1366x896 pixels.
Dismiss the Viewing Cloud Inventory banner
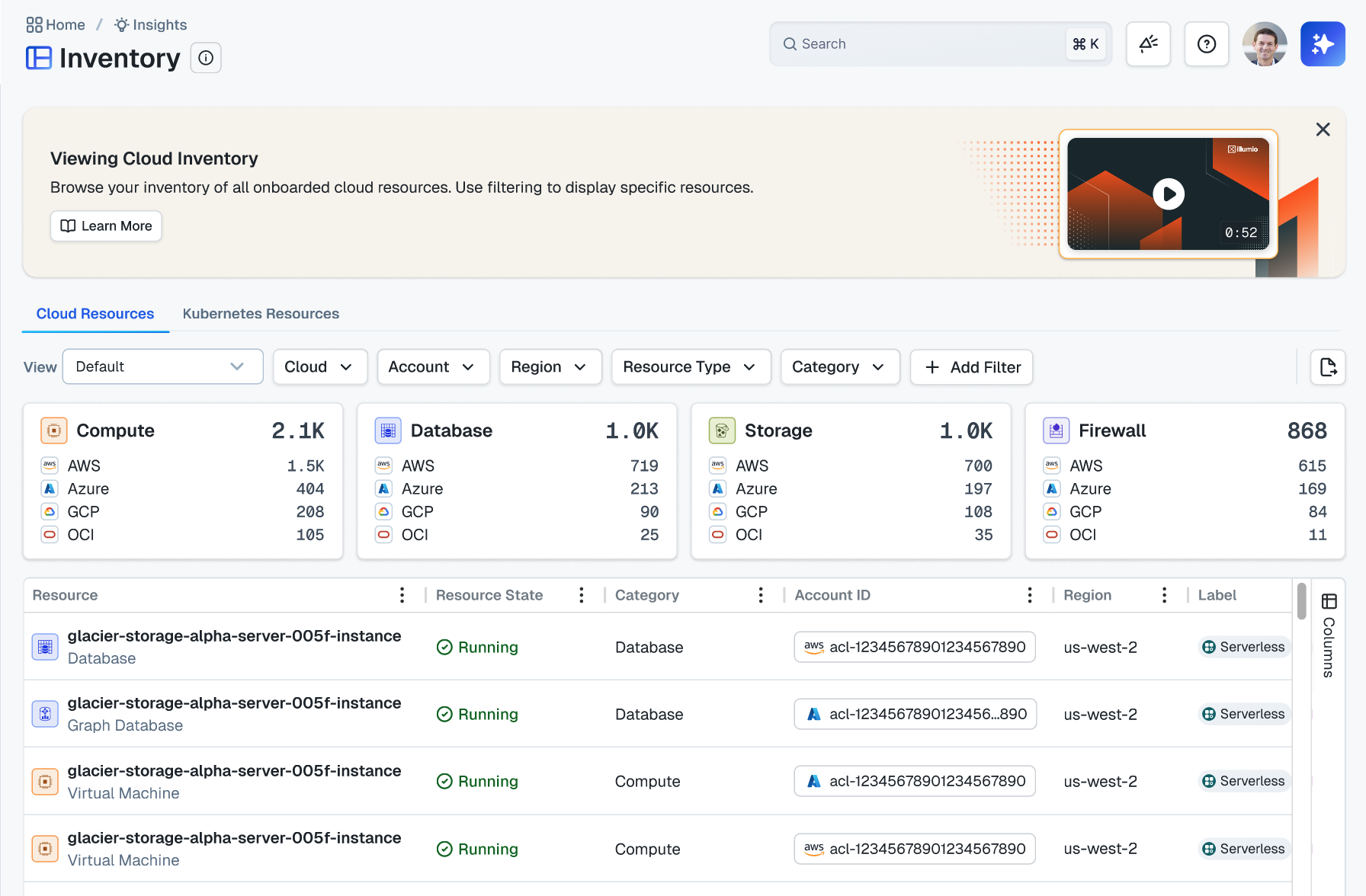click(1323, 130)
